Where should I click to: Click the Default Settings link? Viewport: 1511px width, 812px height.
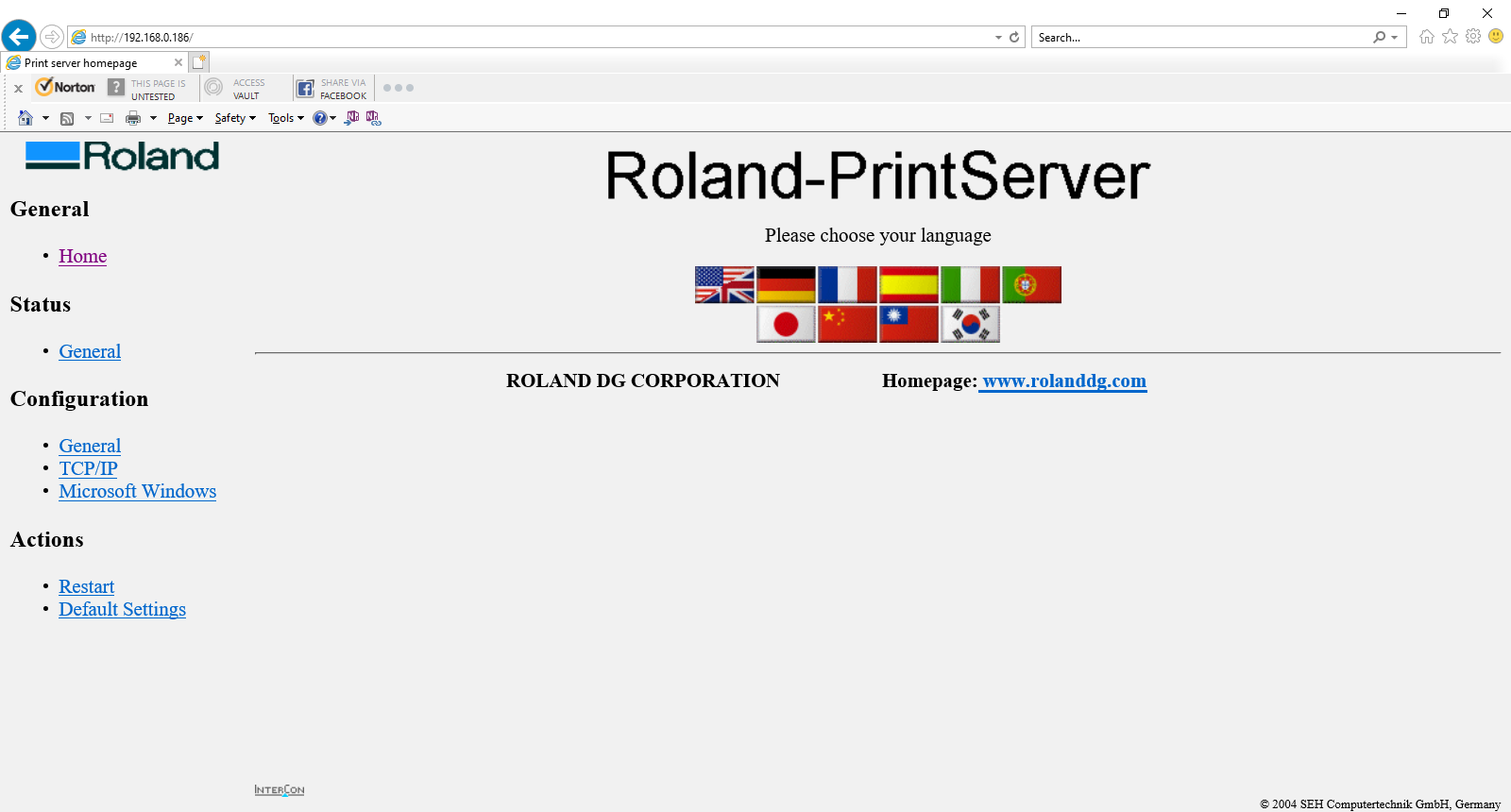[x=123, y=609]
